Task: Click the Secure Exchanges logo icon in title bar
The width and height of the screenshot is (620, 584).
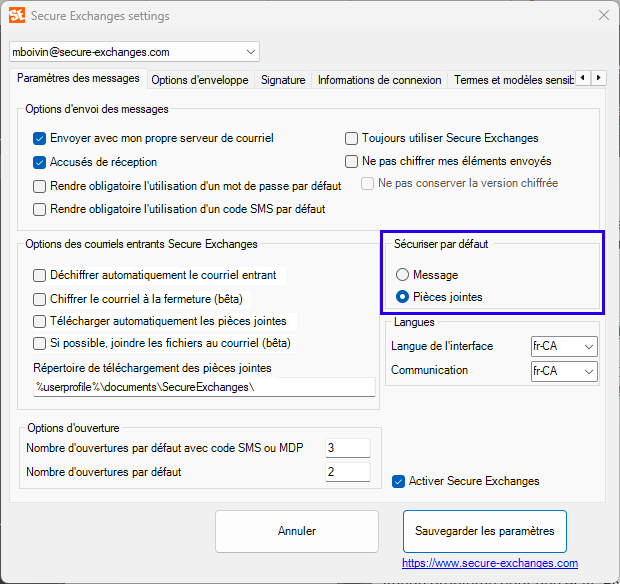Action: [x=17, y=15]
